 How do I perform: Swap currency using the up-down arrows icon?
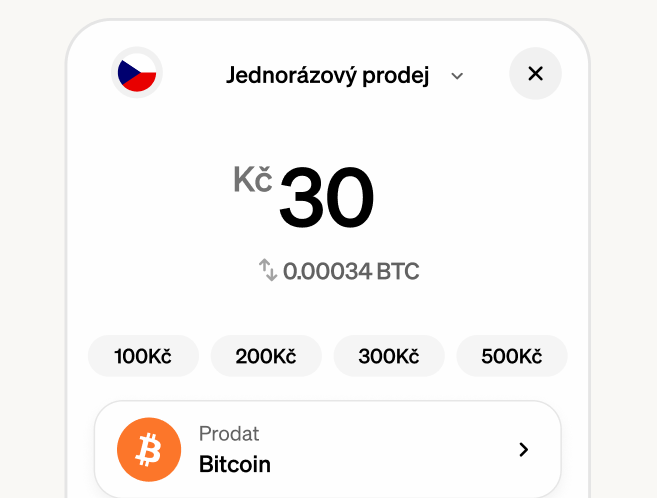[268, 270]
